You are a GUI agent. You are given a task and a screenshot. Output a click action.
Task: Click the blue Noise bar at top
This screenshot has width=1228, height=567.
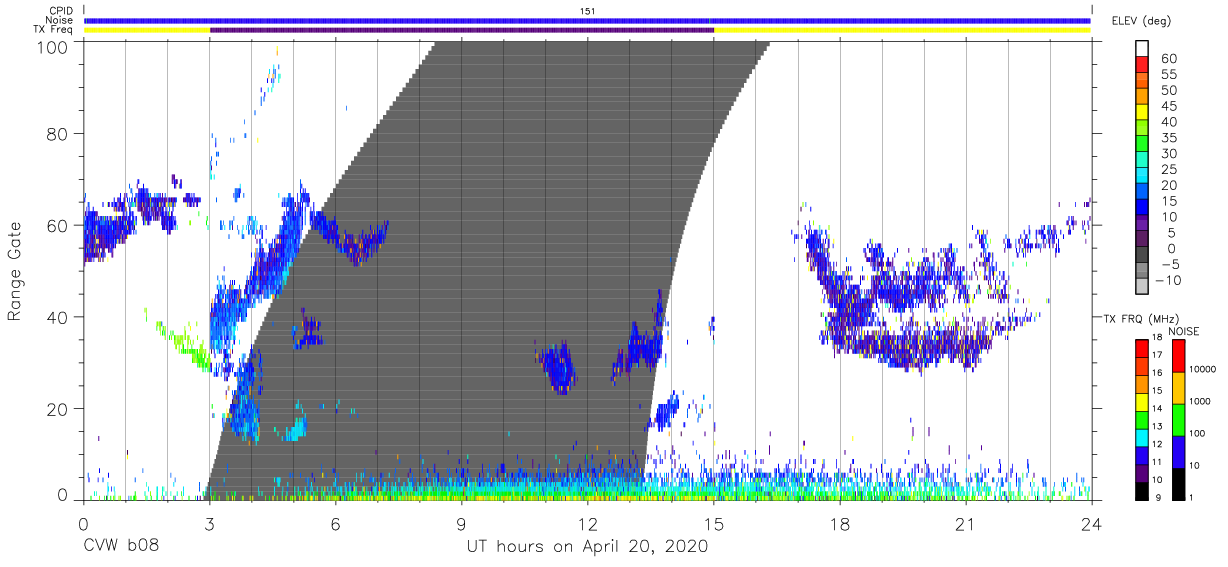click(x=587, y=20)
